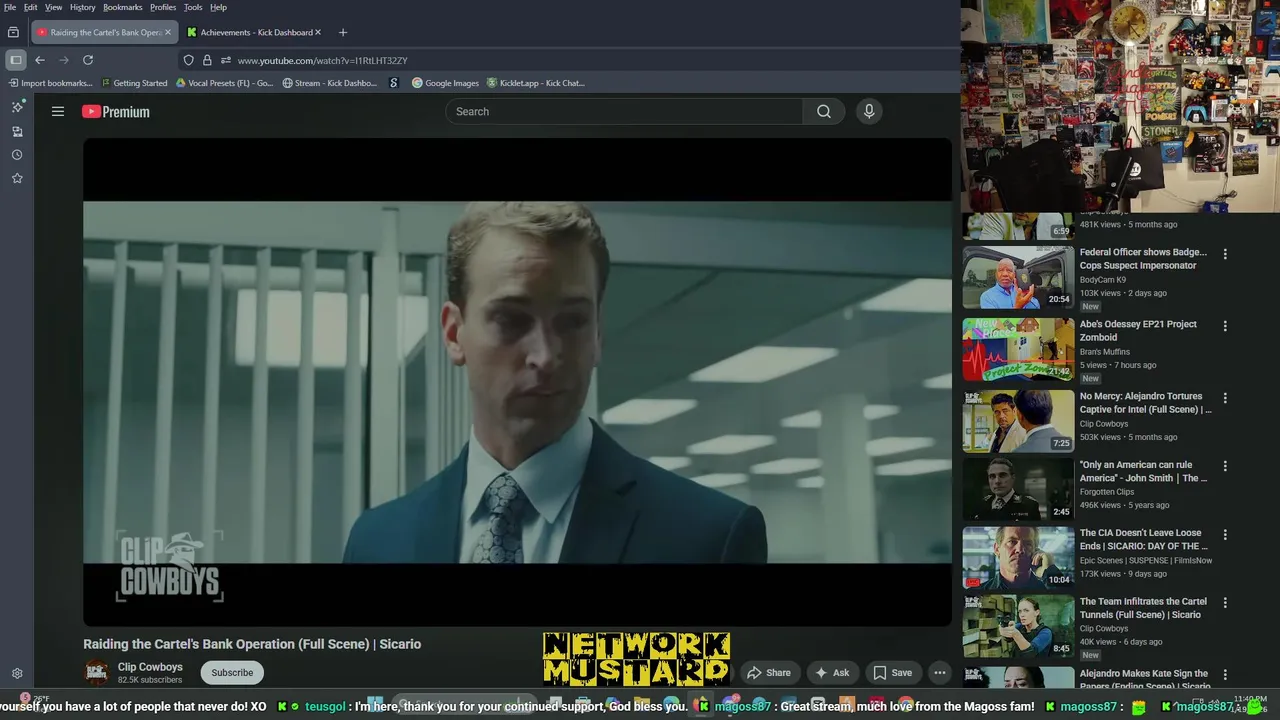Open a new tab with plus button

(x=343, y=32)
